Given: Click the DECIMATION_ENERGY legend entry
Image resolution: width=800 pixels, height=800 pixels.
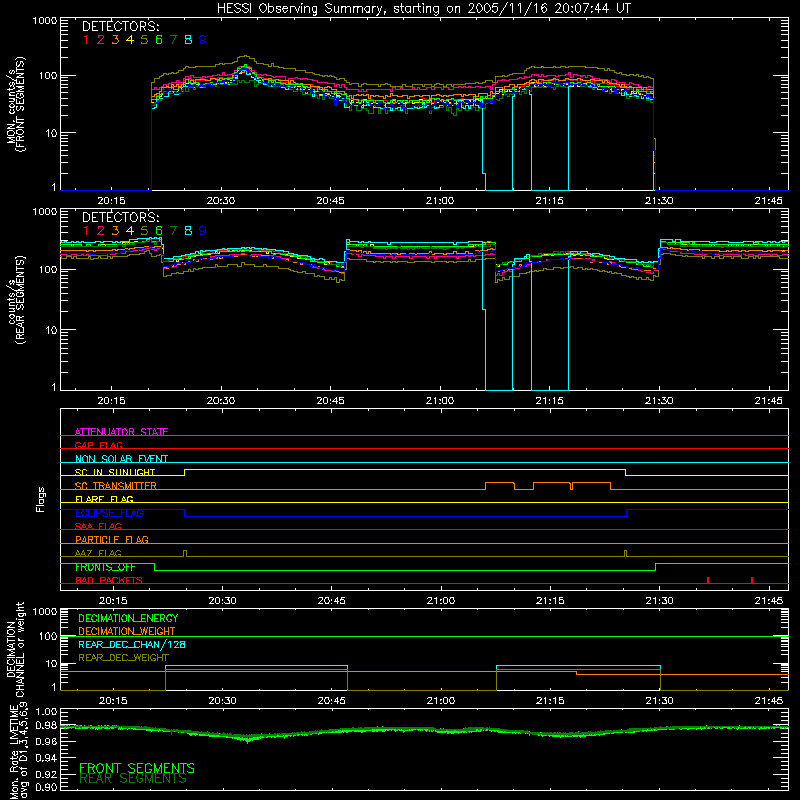Looking at the screenshot, I should click(128, 618).
